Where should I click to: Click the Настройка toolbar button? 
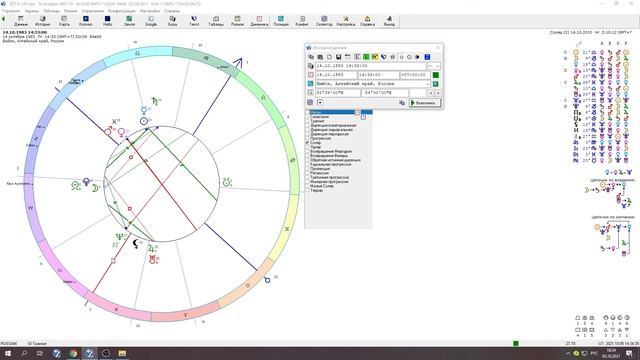pyautogui.click(x=346, y=21)
